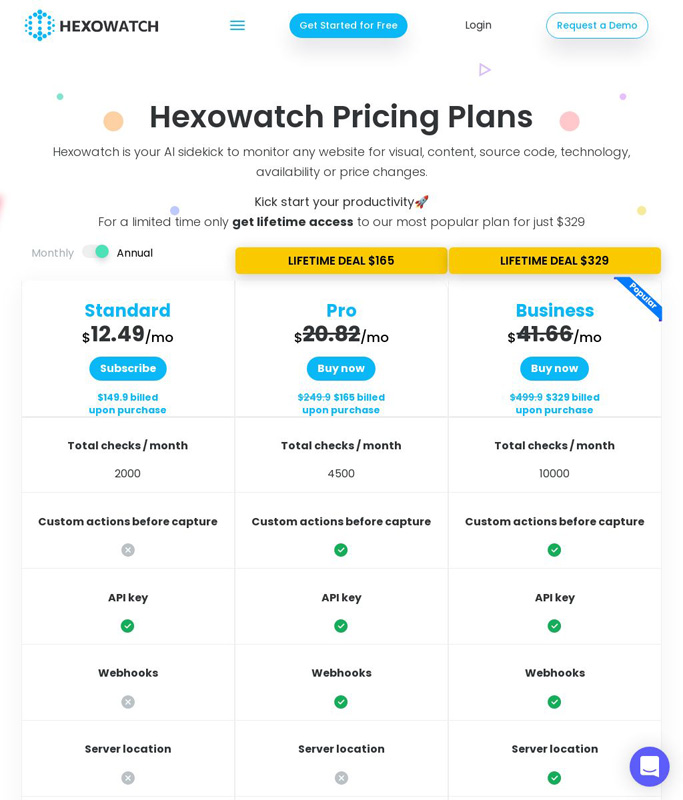Click the check icon under Business Server location
683x800 pixels.
pos(554,778)
